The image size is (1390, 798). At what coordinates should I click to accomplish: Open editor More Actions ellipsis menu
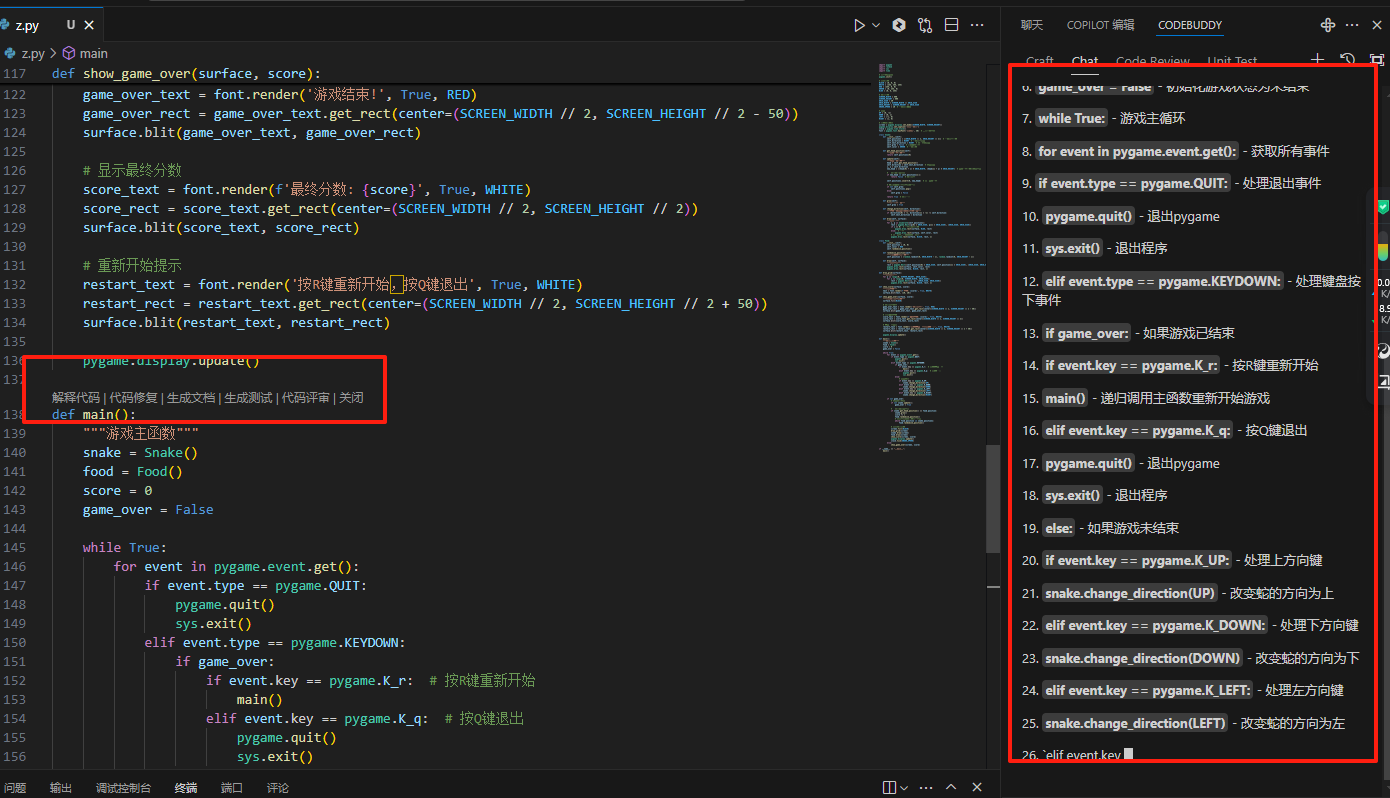(977, 25)
